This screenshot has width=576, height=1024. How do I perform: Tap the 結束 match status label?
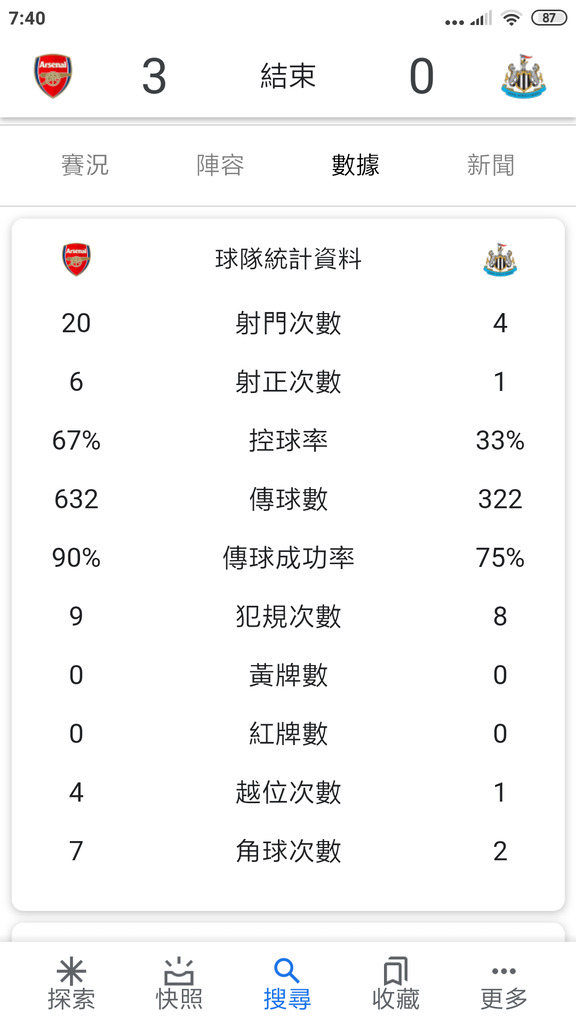tap(288, 76)
